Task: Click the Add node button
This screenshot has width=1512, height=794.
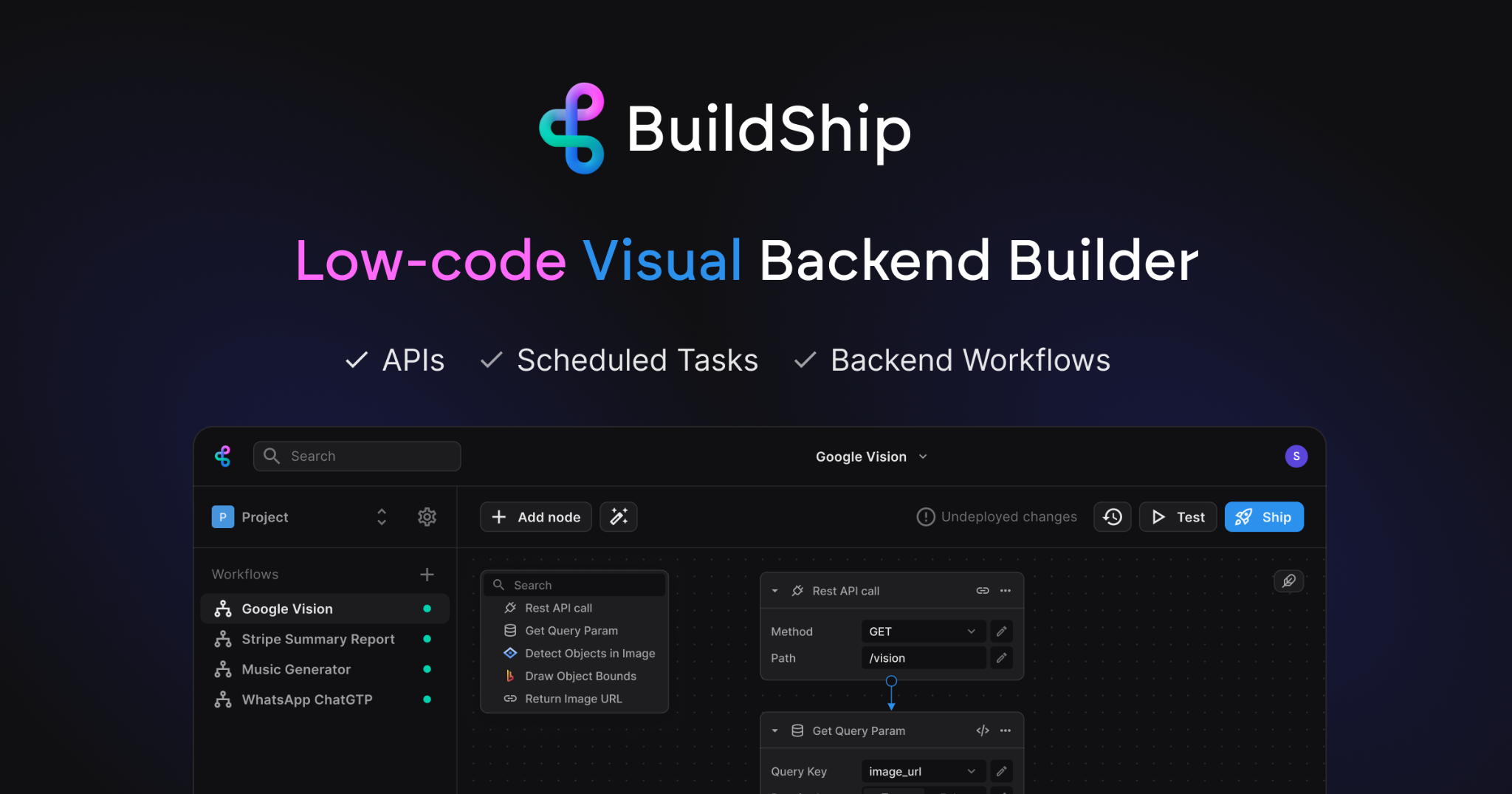Action: coord(535,516)
